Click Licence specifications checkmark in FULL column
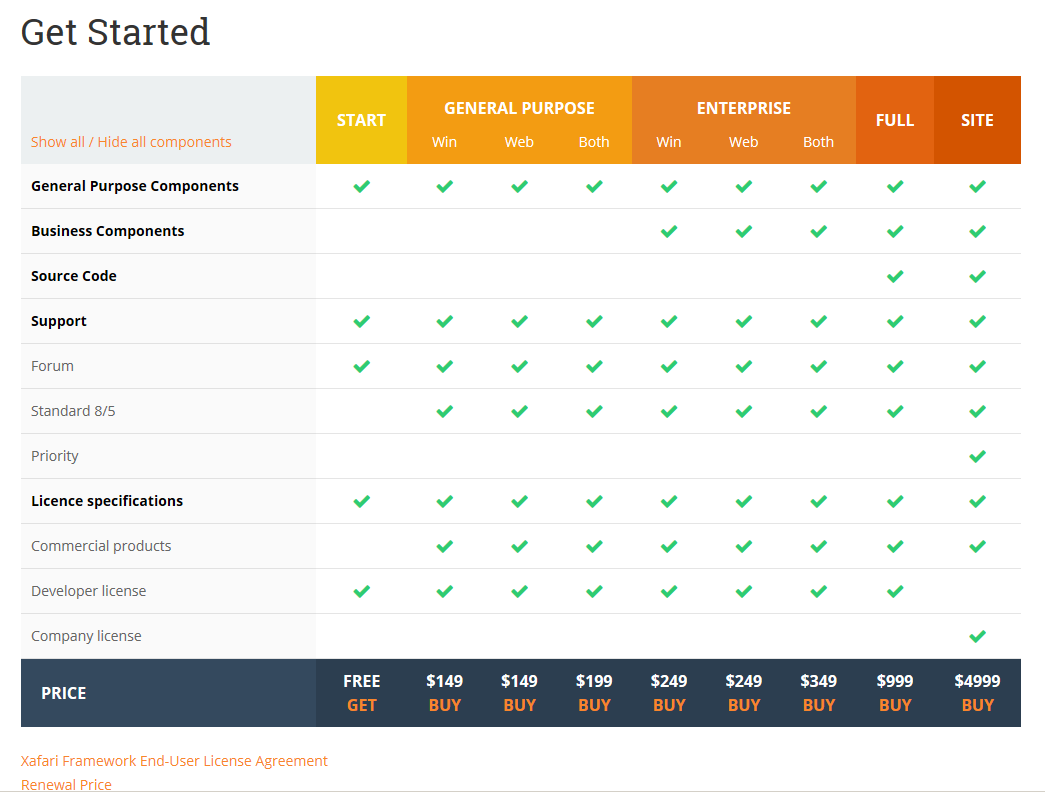The width and height of the screenshot is (1045, 793). pyautogui.click(x=895, y=501)
